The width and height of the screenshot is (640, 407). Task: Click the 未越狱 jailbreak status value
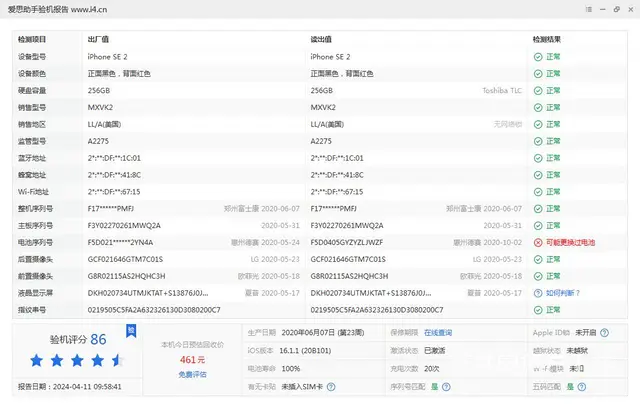[x=577, y=351]
